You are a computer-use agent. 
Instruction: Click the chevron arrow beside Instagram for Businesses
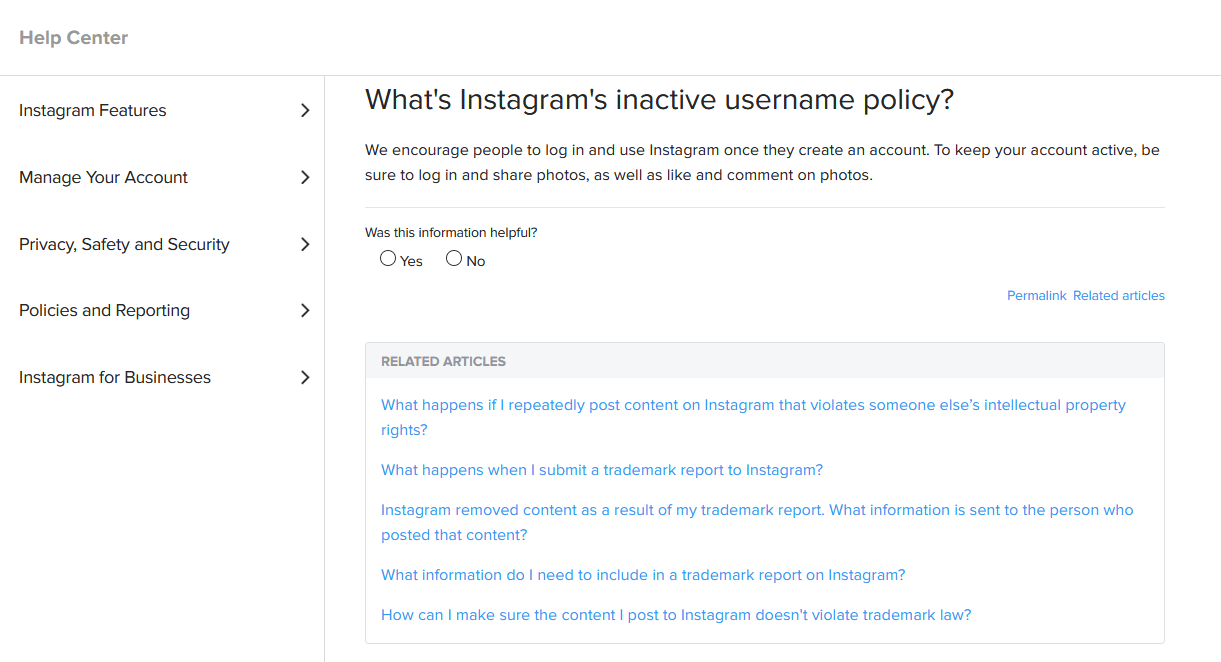click(x=306, y=378)
